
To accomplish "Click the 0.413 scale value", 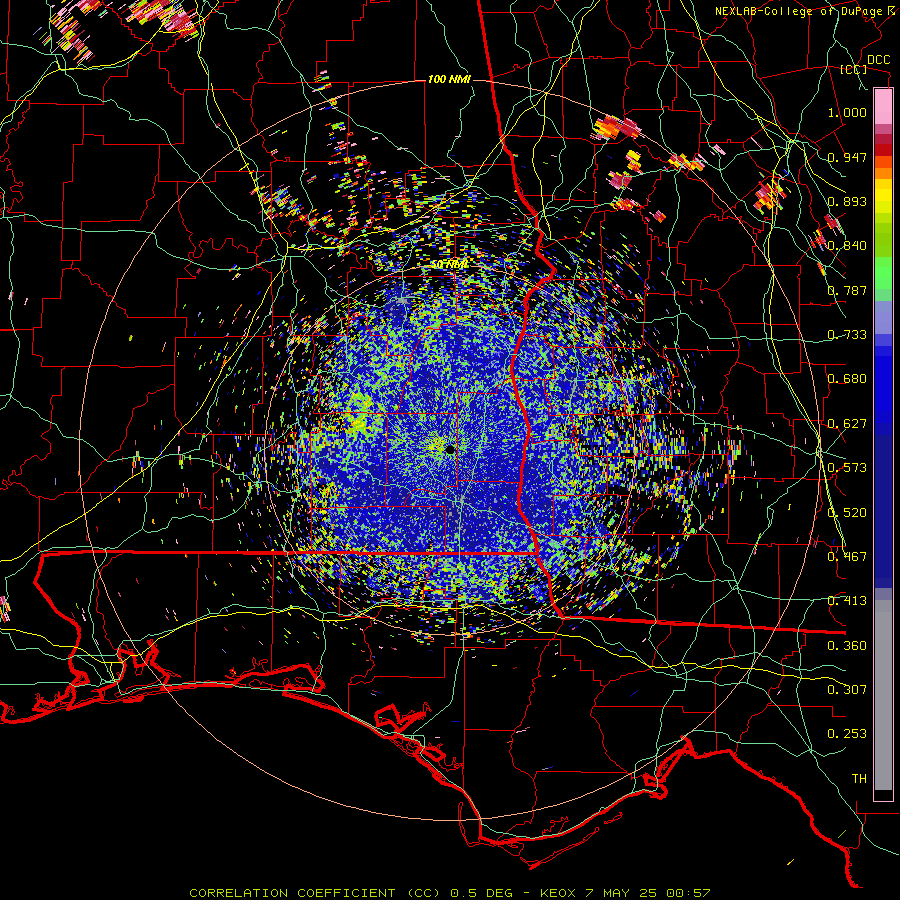I will point(847,601).
